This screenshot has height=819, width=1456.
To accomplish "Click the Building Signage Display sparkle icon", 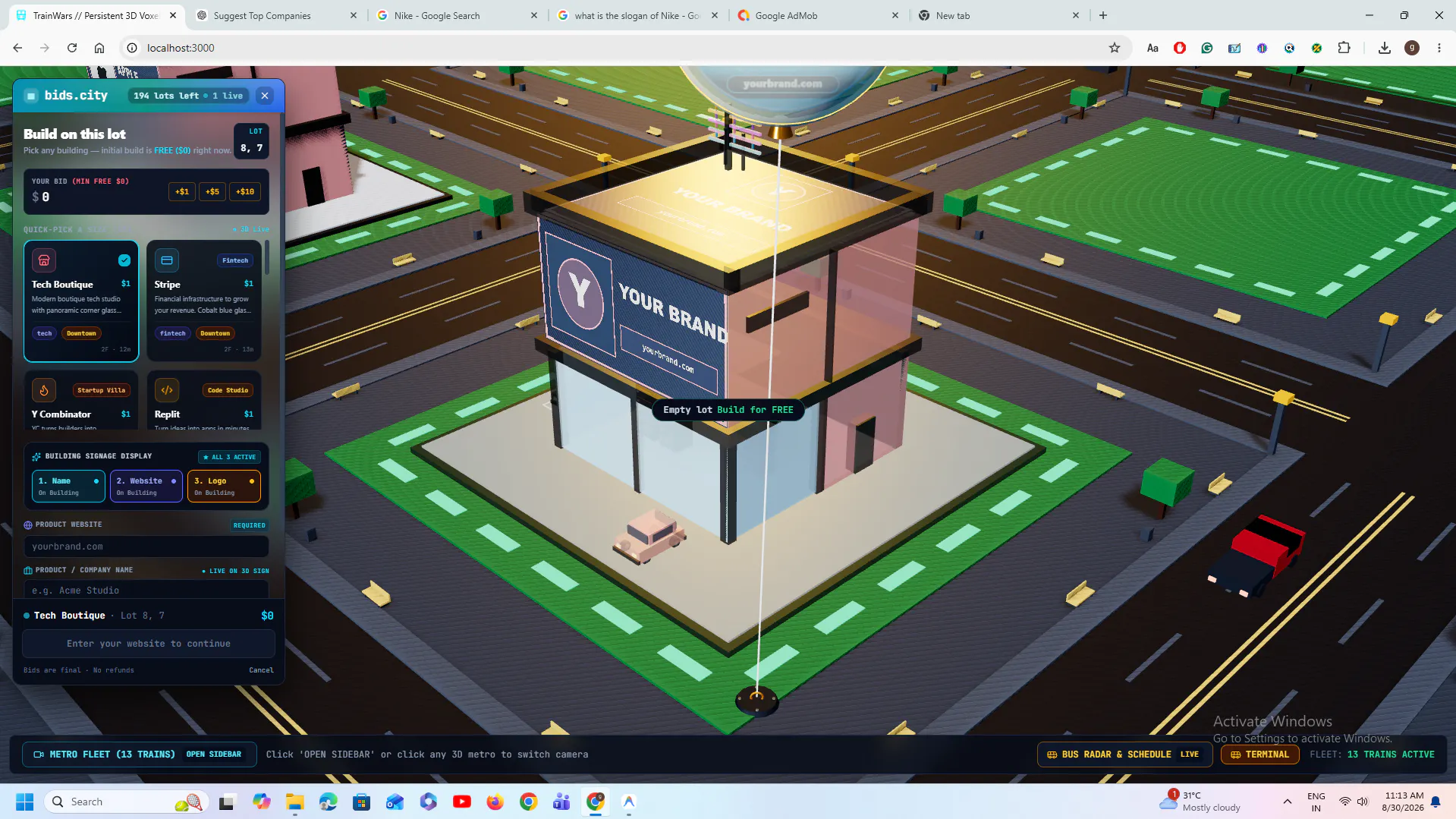I will click(36, 456).
